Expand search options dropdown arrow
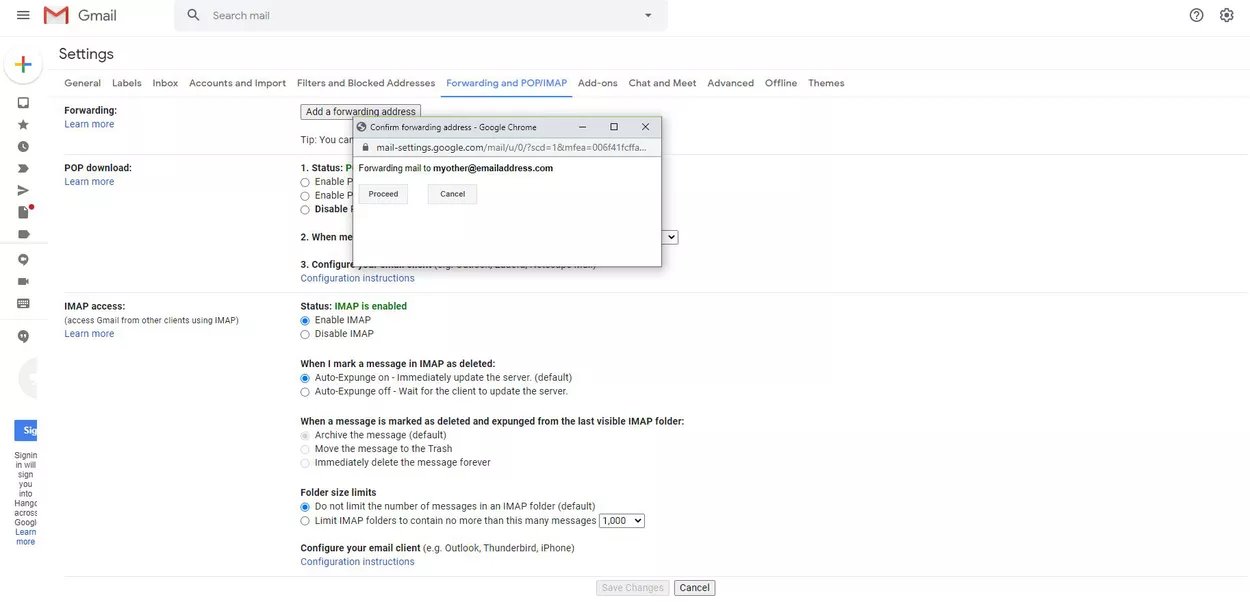 pos(648,15)
